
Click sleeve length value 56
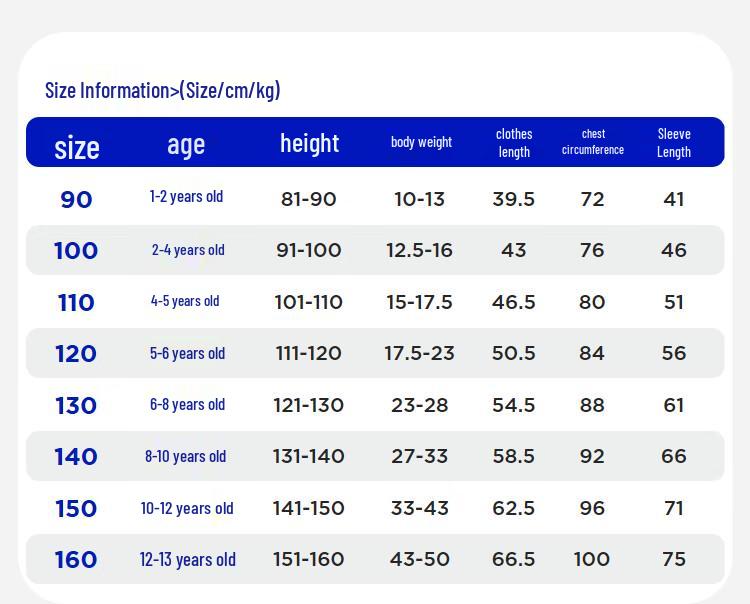[x=674, y=353]
